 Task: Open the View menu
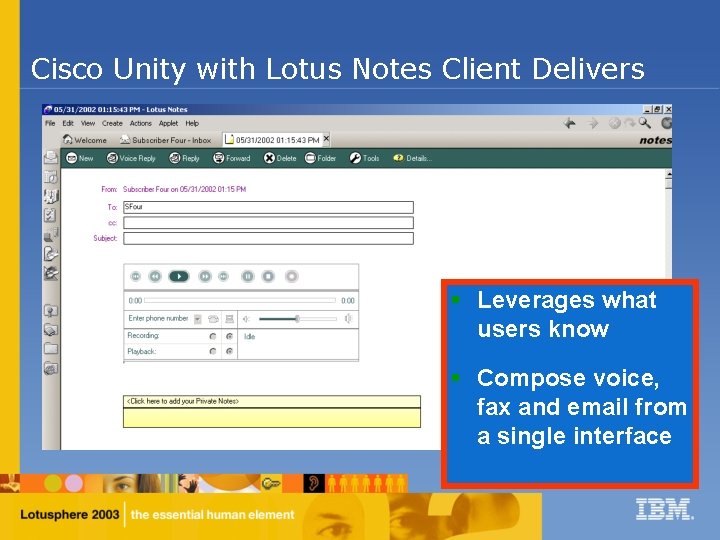coord(88,123)
